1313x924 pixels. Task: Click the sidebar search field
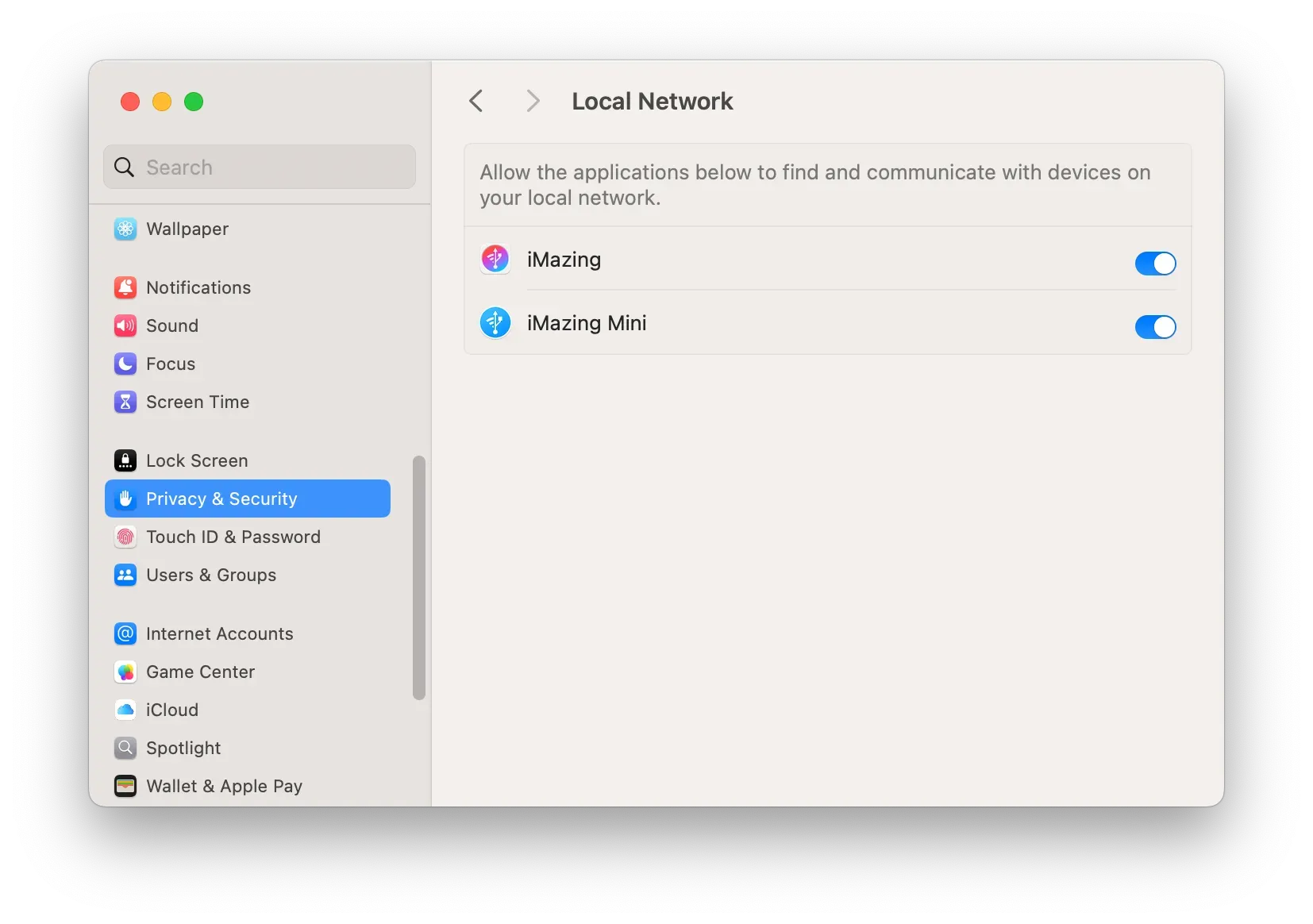coord(259,167)
